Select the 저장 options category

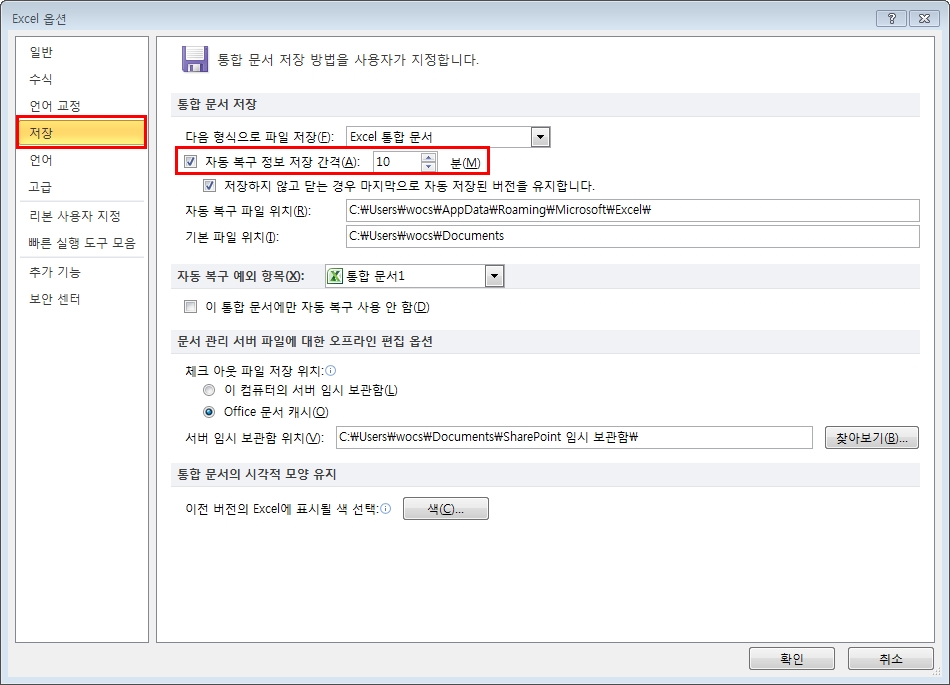81,132
